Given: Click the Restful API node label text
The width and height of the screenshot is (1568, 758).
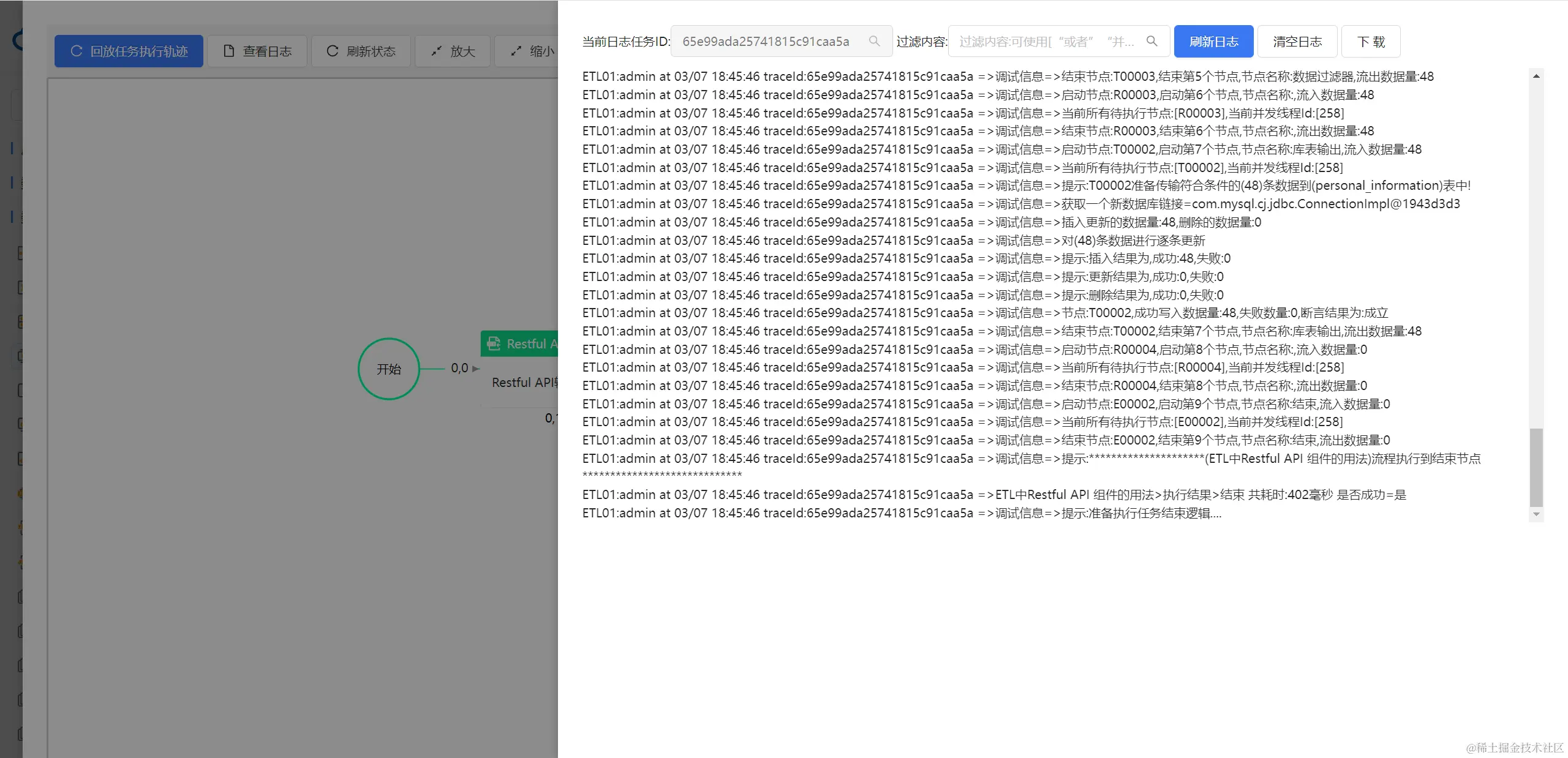Looking at the screenshot, I should 524,383.
